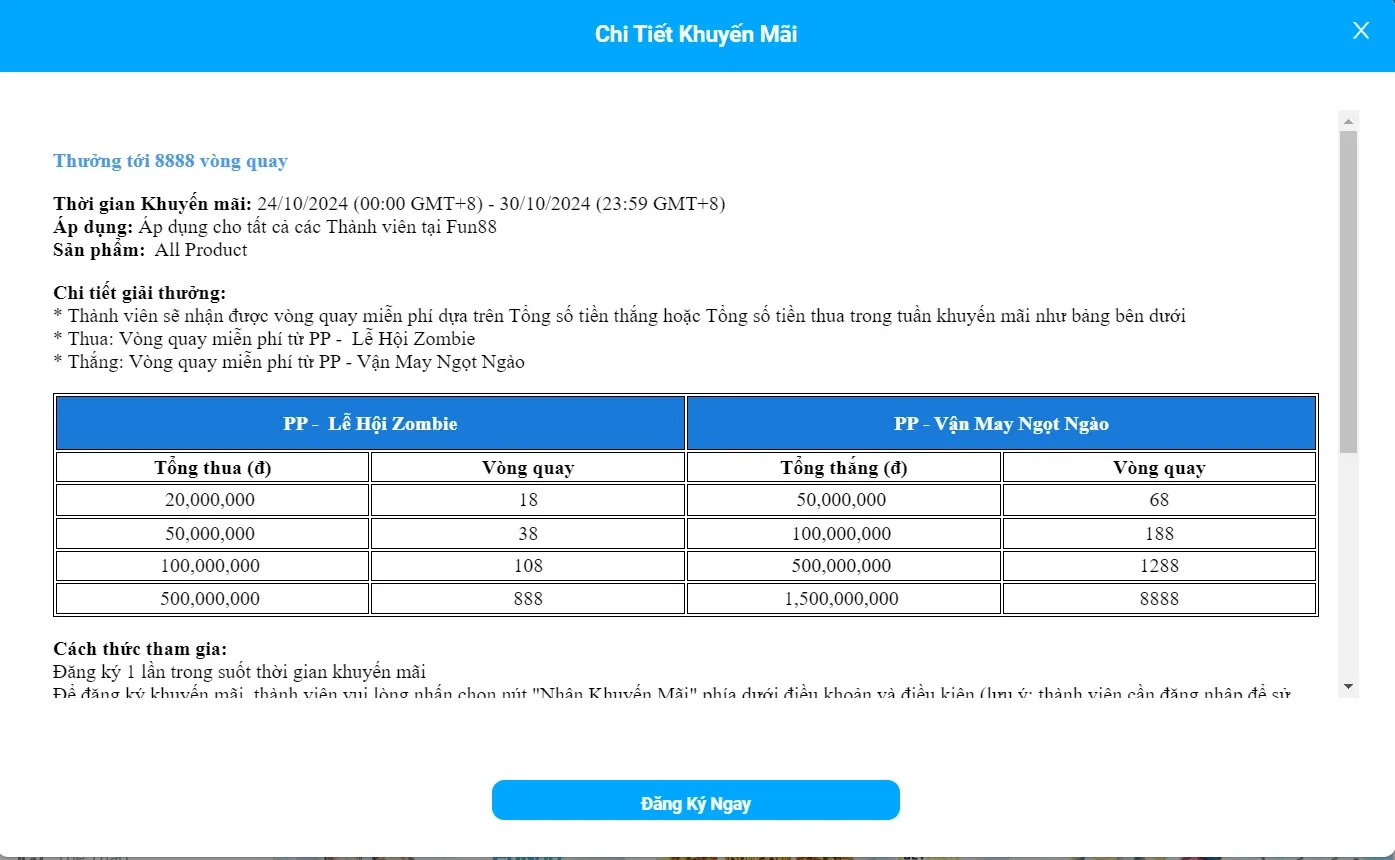Click the Tổng thua (đ) column header
Image resolution: width=1395 pixels, height=860 pixels.
213,468
